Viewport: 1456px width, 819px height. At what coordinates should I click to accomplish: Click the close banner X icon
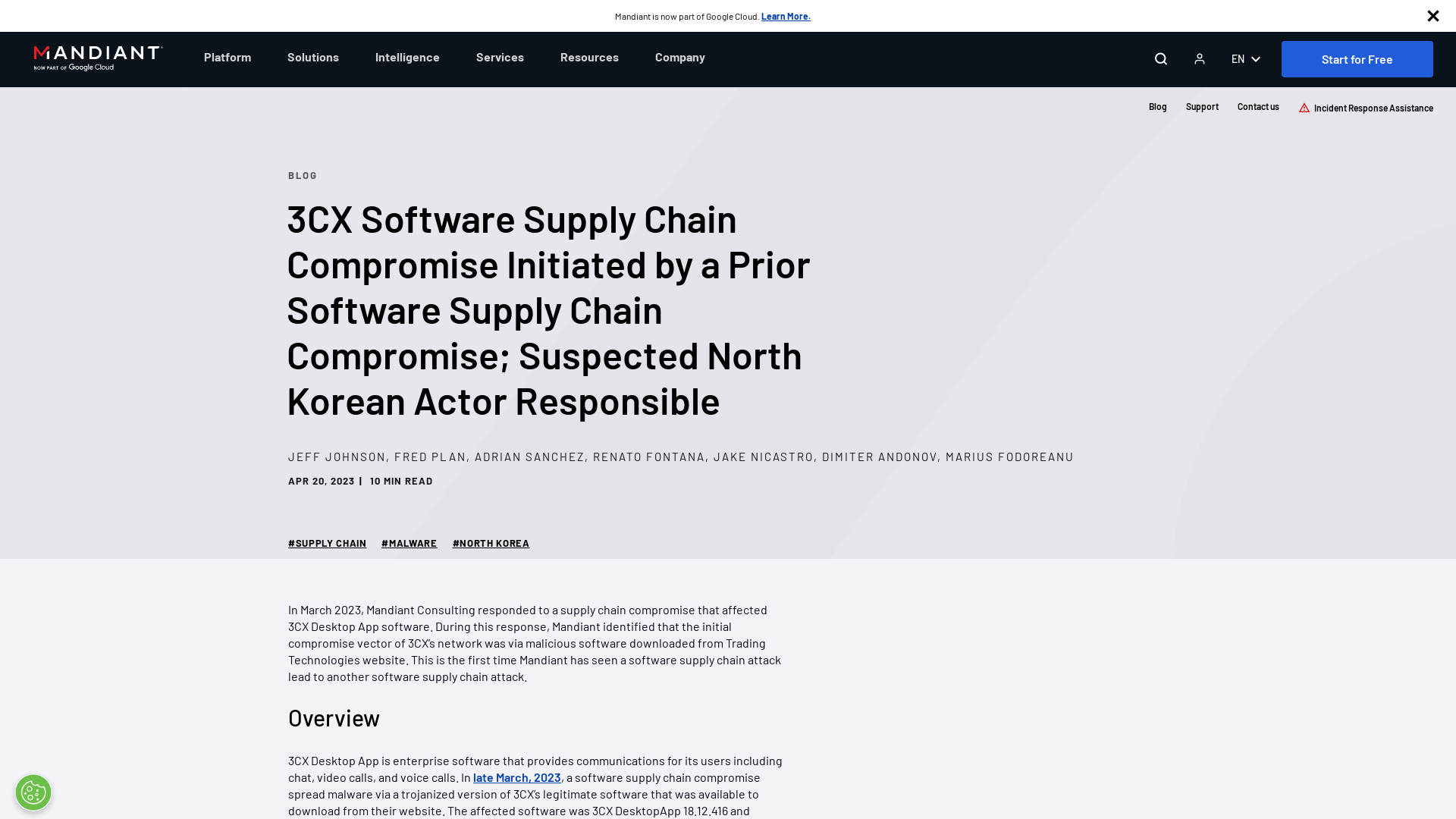tap(1433, 16)
